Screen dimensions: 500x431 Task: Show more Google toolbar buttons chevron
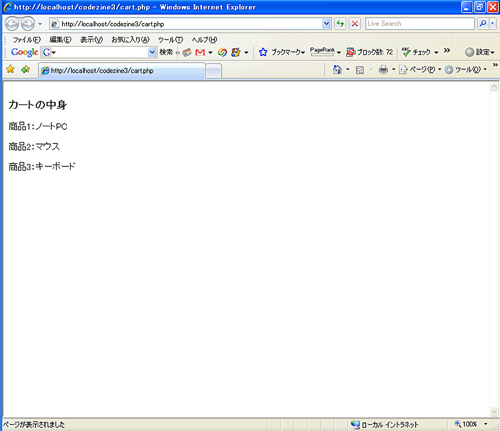click(x=447, y=51)
